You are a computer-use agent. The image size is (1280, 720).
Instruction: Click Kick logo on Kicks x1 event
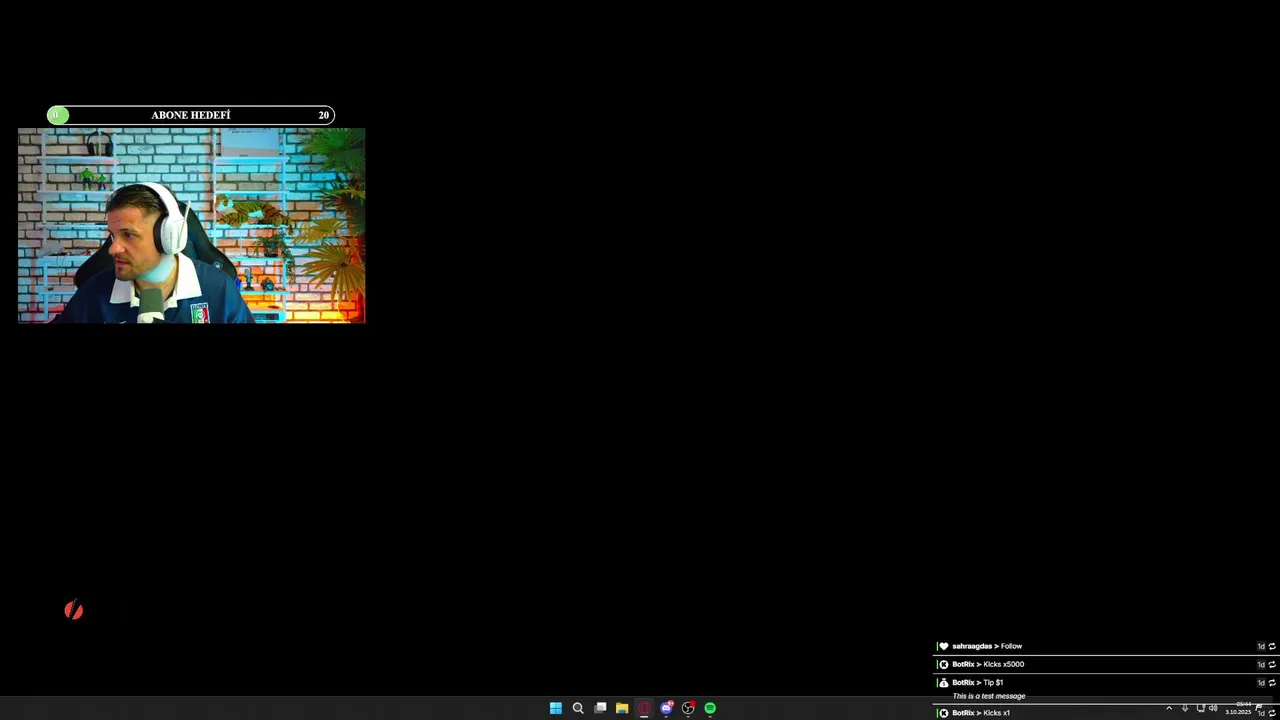point(943,713)
